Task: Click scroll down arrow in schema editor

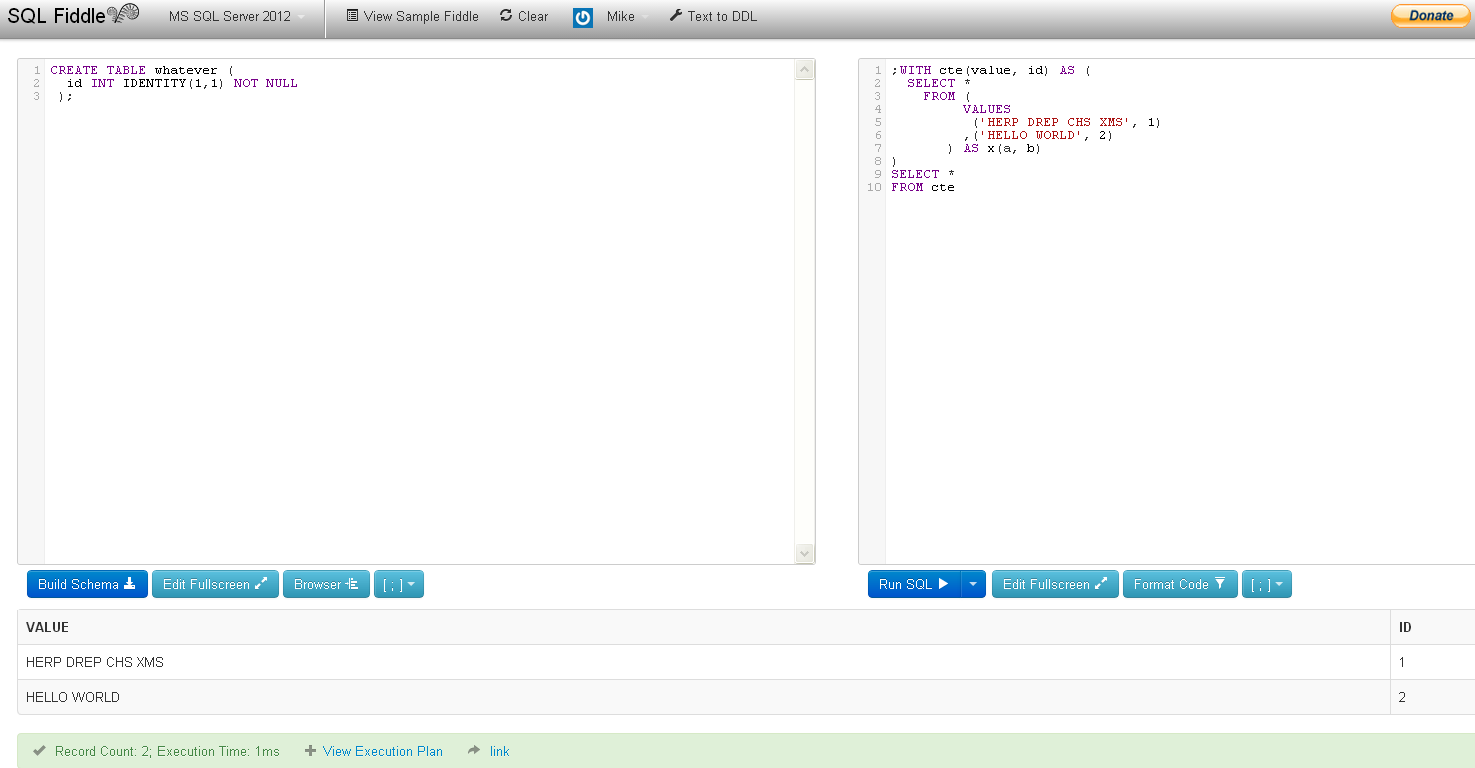Action: coord(805,553)
